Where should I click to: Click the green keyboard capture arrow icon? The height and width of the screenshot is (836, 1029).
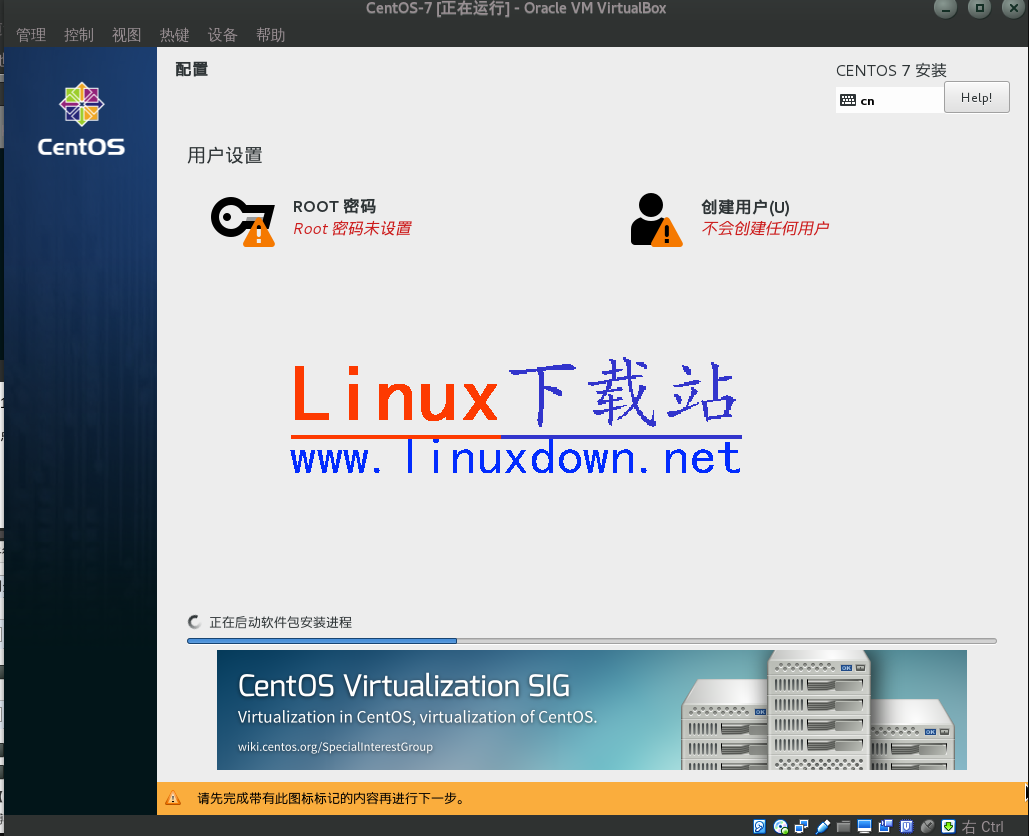pos(948,827)
